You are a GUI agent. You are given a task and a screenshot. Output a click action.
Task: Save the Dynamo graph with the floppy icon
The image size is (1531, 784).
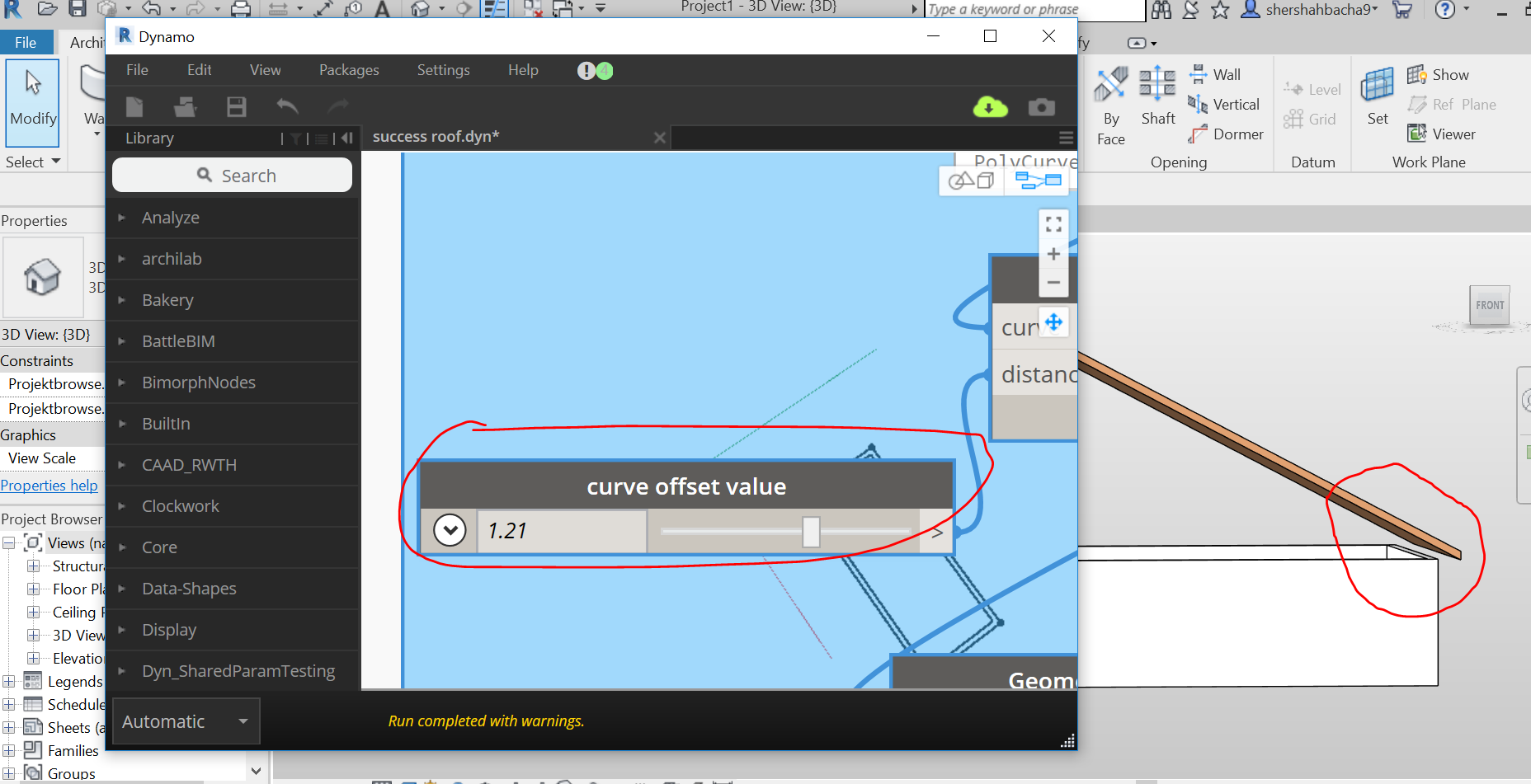click(237, 106)
